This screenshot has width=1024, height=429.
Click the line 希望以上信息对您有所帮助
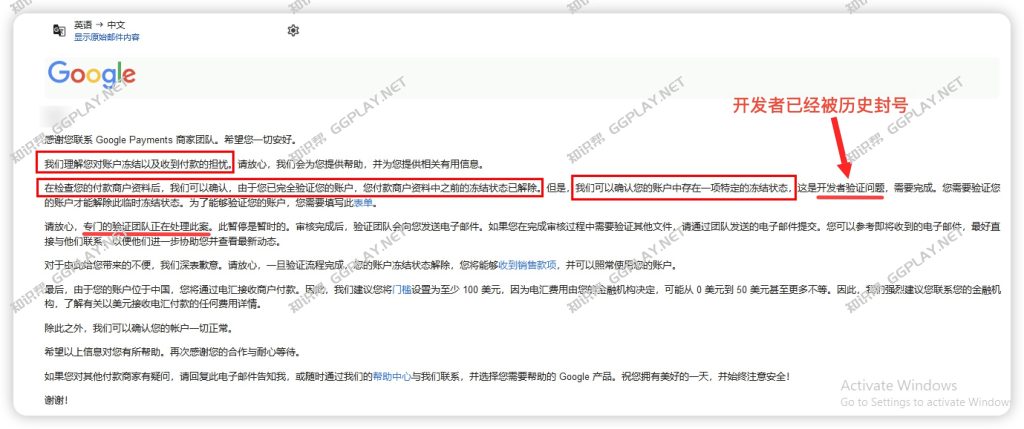coord(105,352)
